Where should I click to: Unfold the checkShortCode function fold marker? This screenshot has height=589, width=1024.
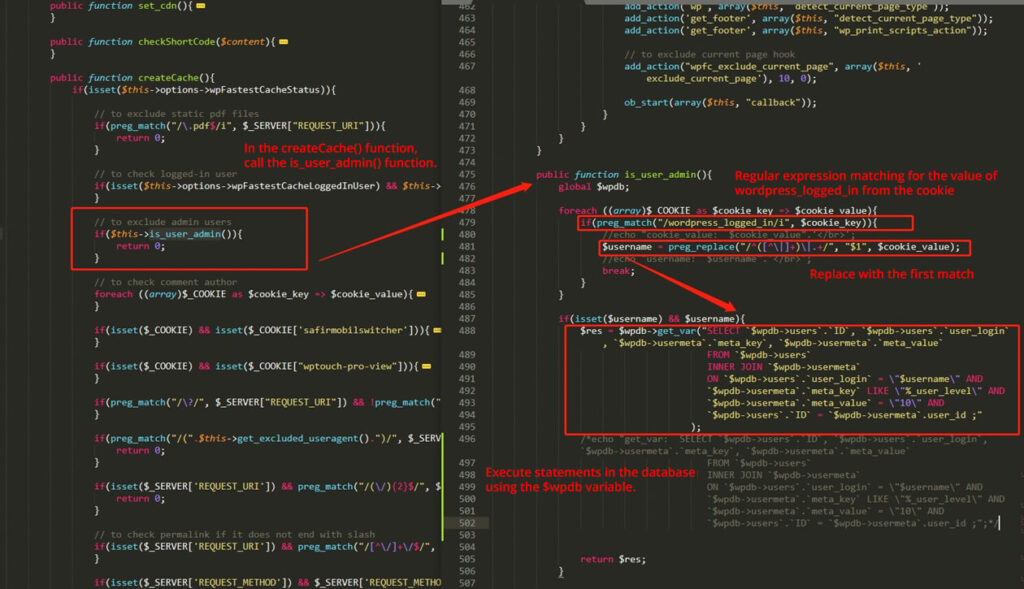284,42
